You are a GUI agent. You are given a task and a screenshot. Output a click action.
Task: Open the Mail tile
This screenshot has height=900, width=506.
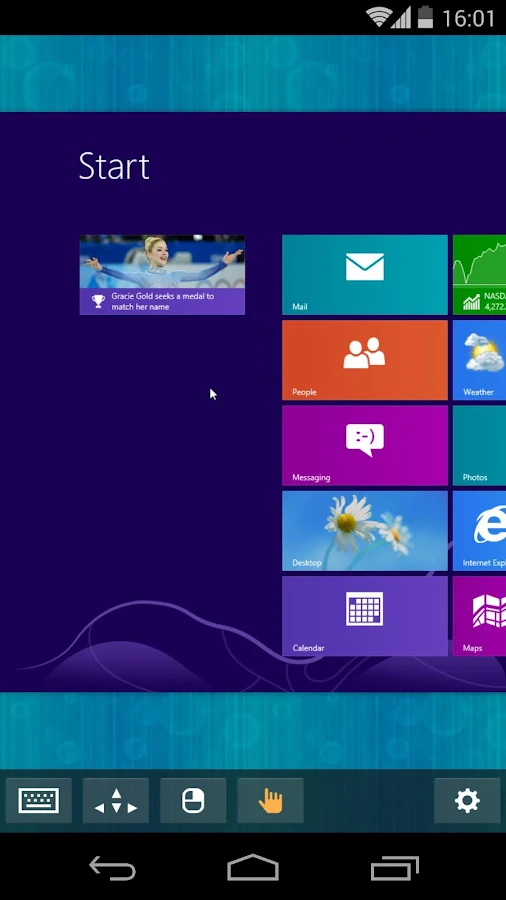coord(365,275)
